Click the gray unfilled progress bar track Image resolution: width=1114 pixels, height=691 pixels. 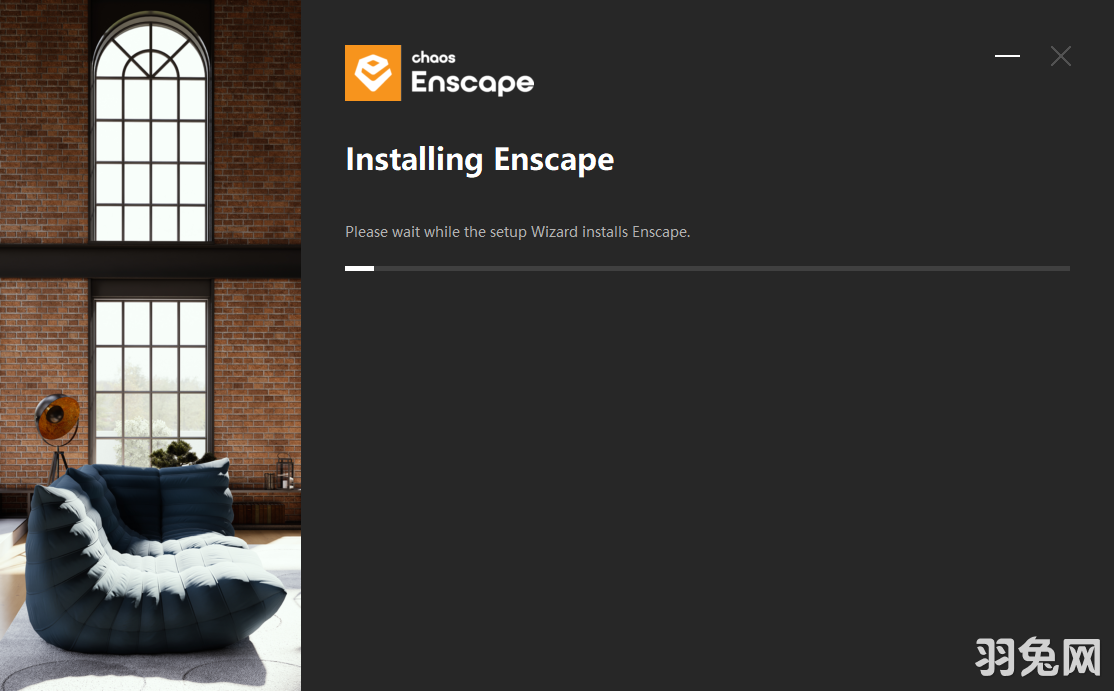(x=722, y=268)
